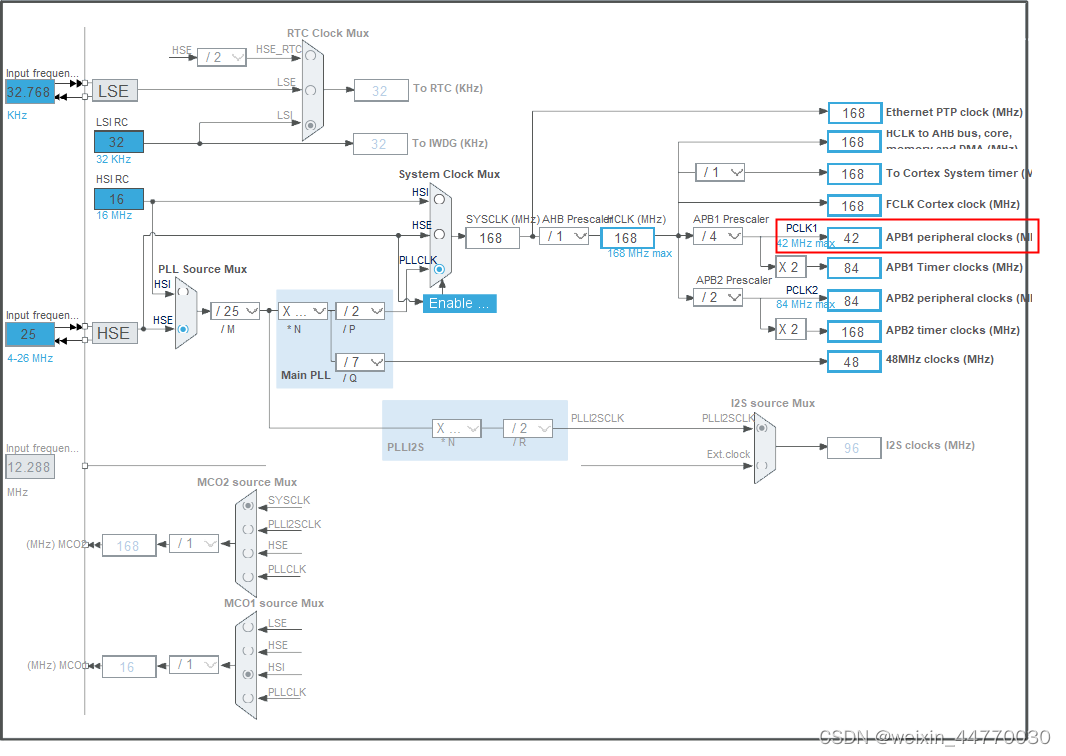Select PLLCLK in MCO1 source Mux
The image size is (1066, 756).
tap(248, 698)
